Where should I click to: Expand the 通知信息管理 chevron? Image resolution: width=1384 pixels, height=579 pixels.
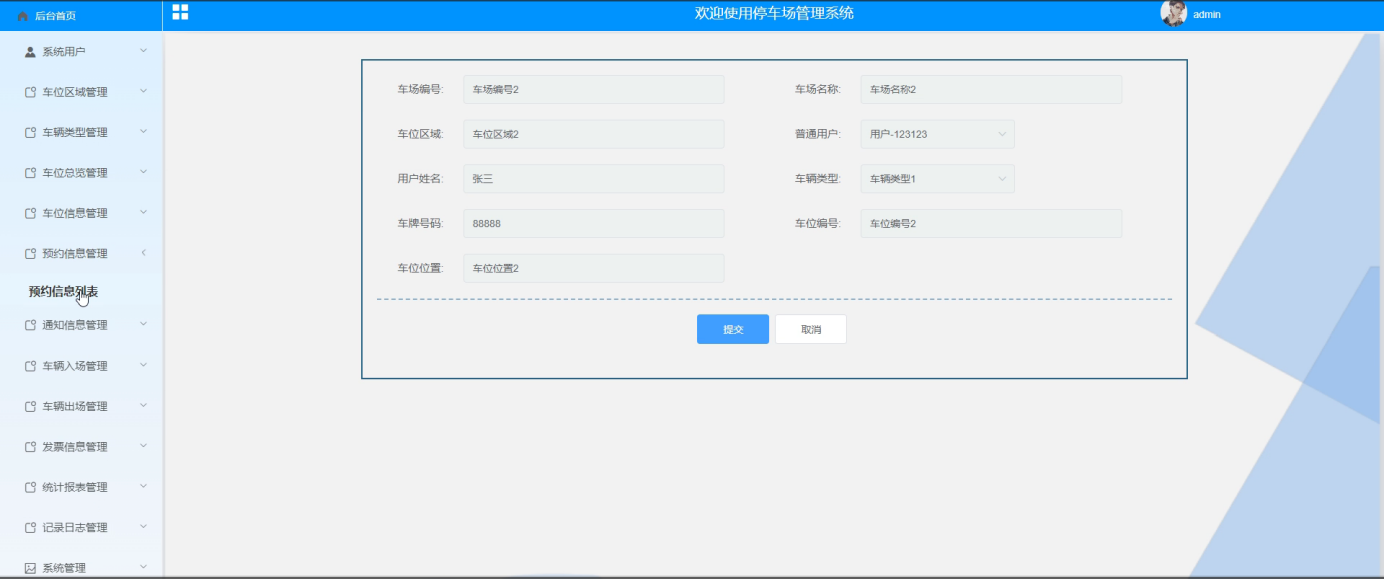pos(143,324)
